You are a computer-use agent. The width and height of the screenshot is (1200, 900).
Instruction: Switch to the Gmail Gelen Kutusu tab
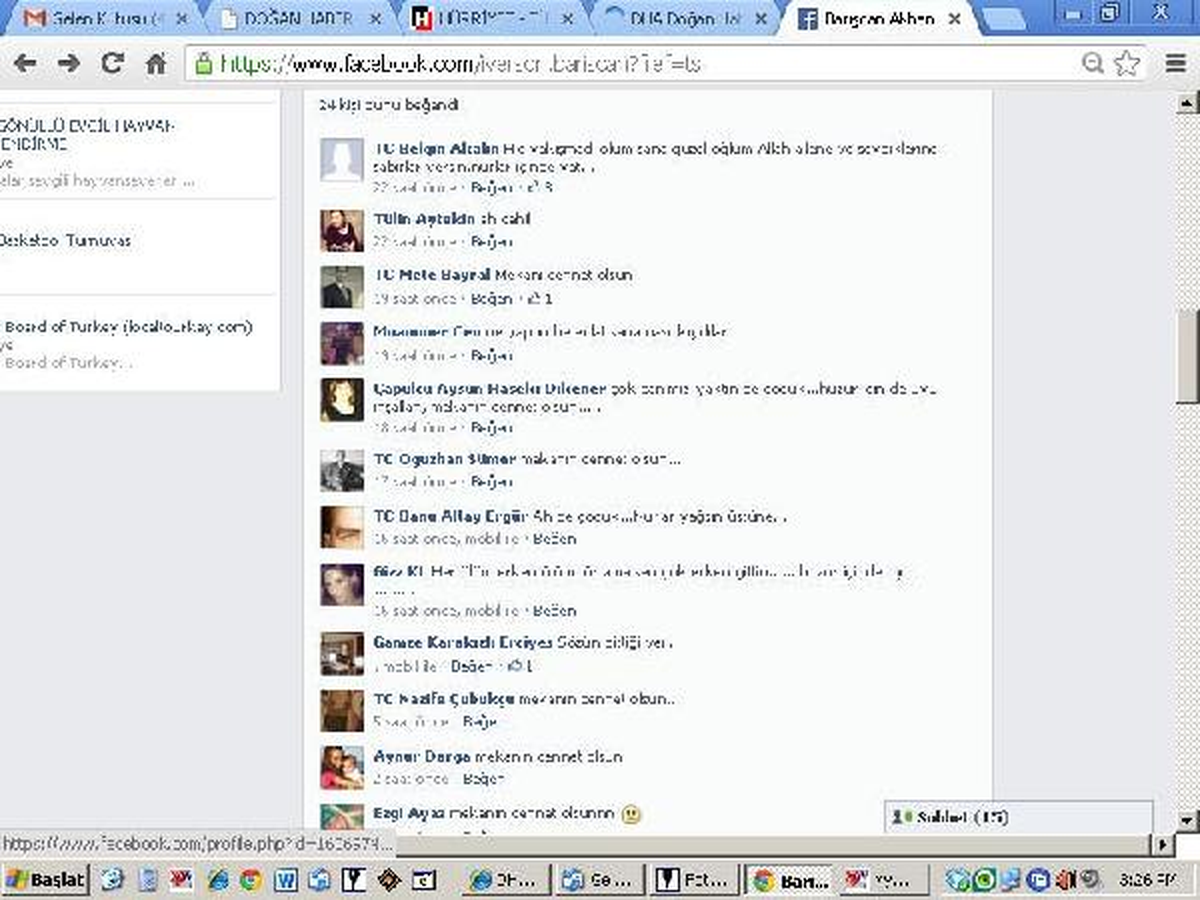[x=98, y=18]
